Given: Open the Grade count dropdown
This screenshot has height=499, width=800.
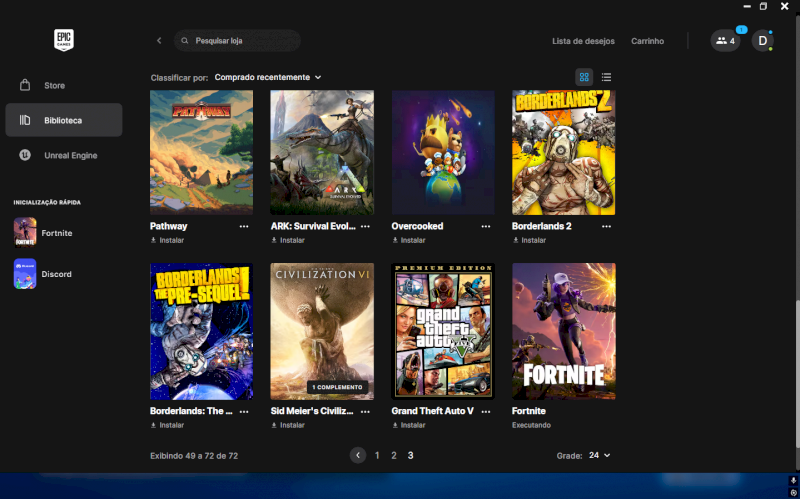Looking at the screenshot, I should [x=599, y=455].
